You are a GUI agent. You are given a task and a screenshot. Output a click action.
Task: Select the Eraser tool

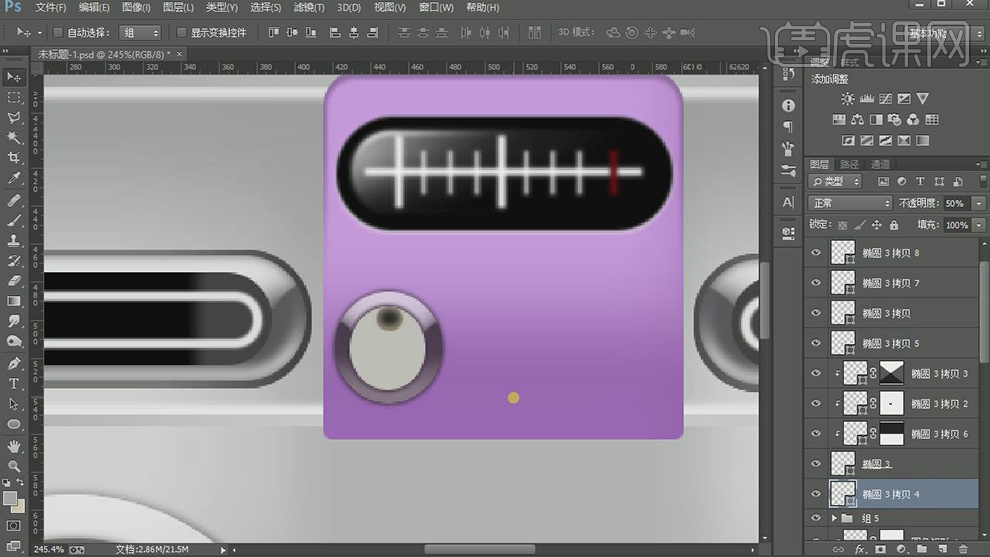13,281
